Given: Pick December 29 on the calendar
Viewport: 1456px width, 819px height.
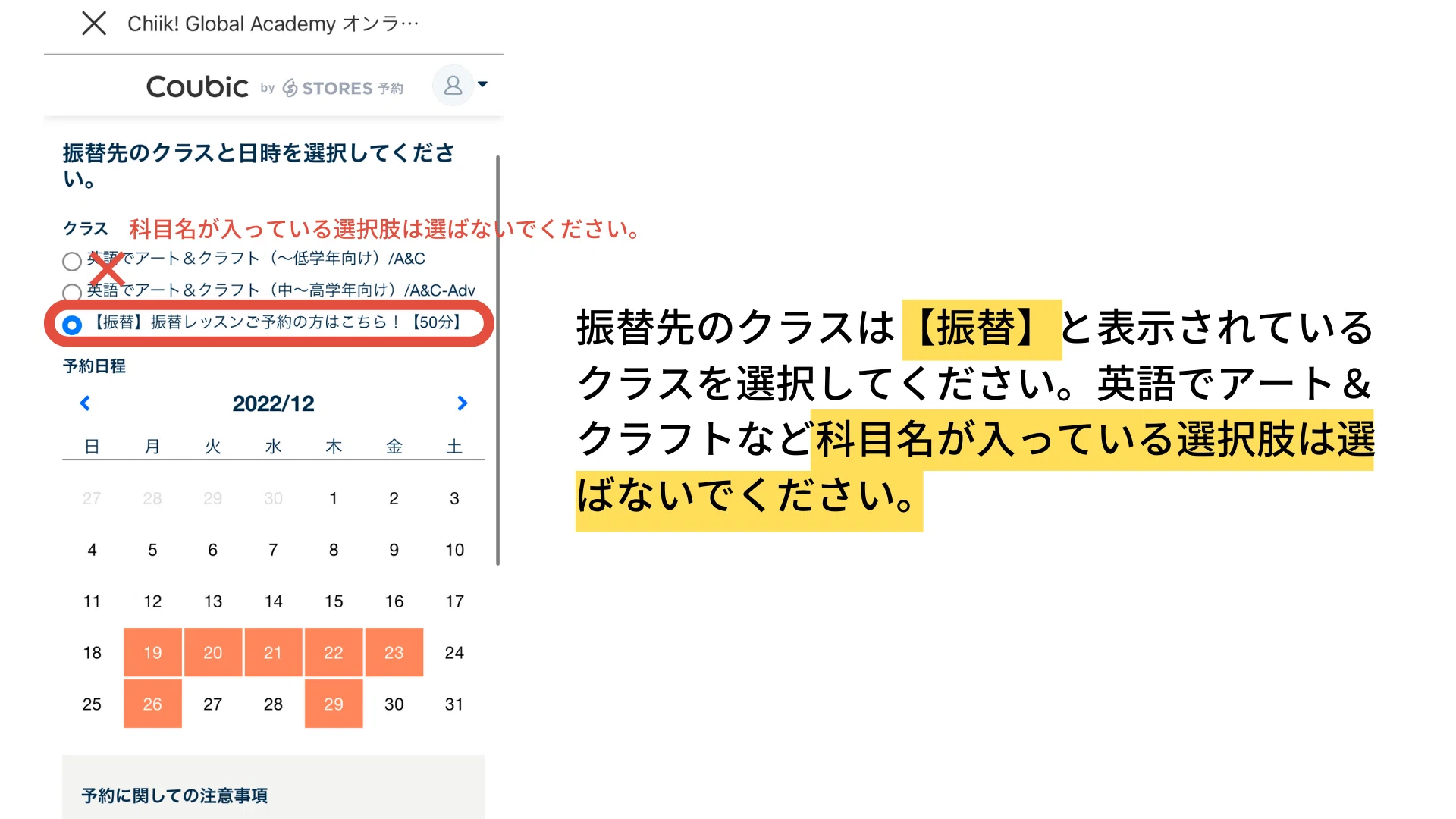Looking at the screenshot, I should [x=334, y=704].
